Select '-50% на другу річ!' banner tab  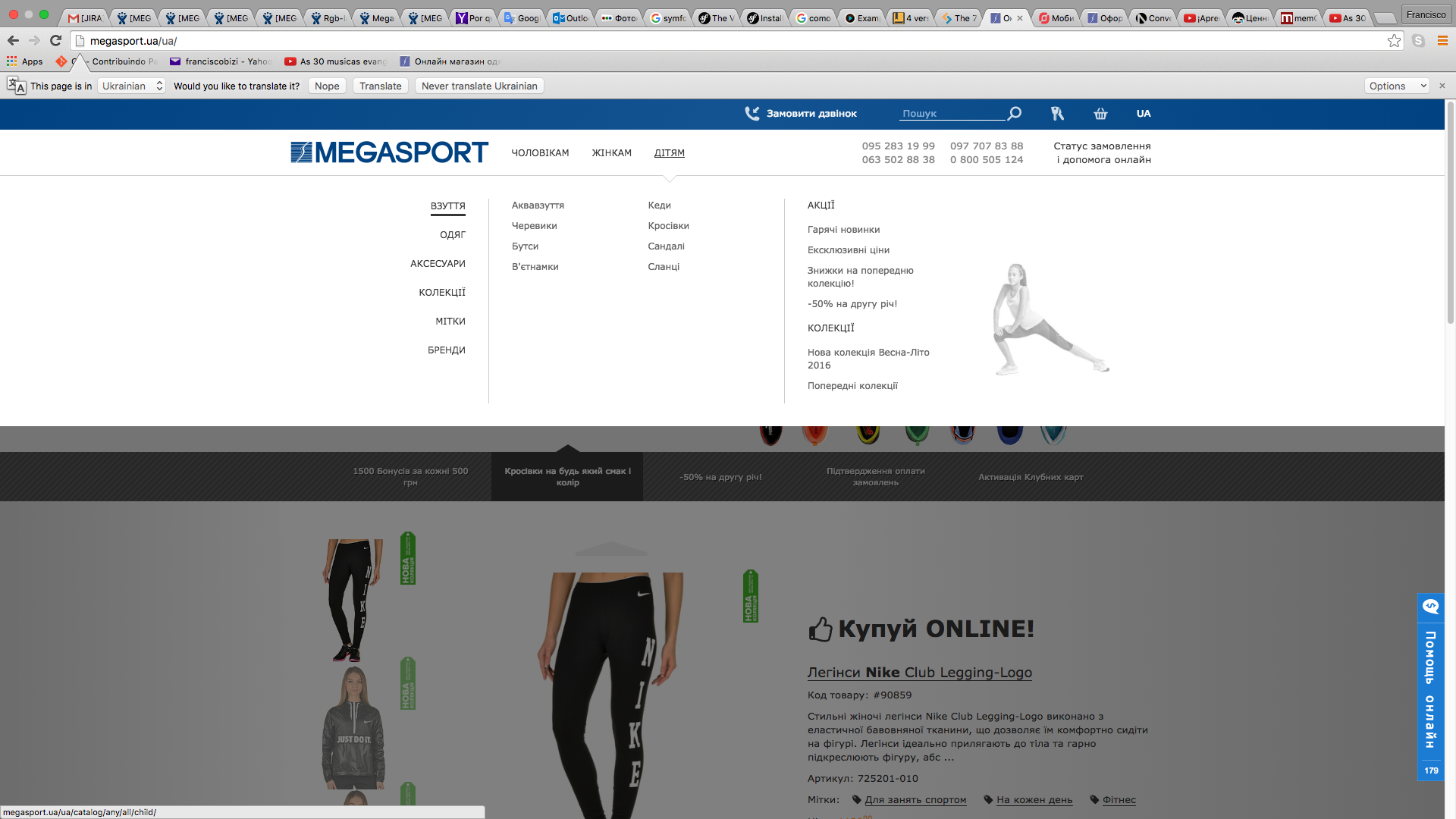pos(720,477)
